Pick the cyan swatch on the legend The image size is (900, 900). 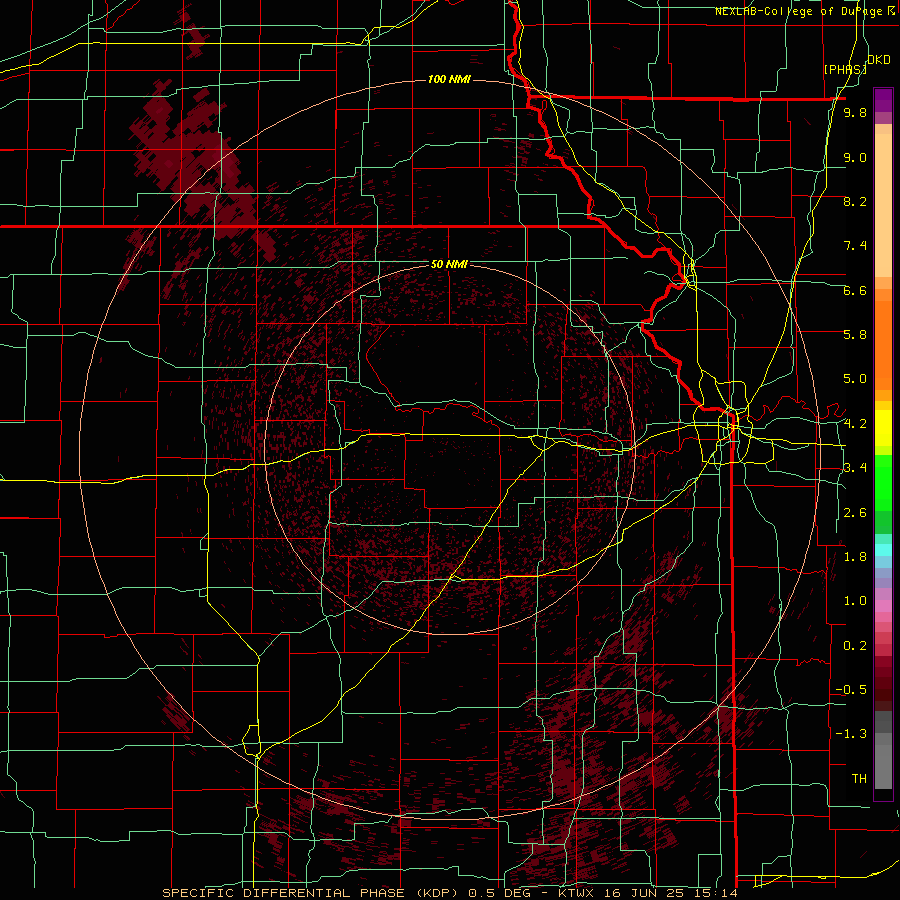(883, 549)
